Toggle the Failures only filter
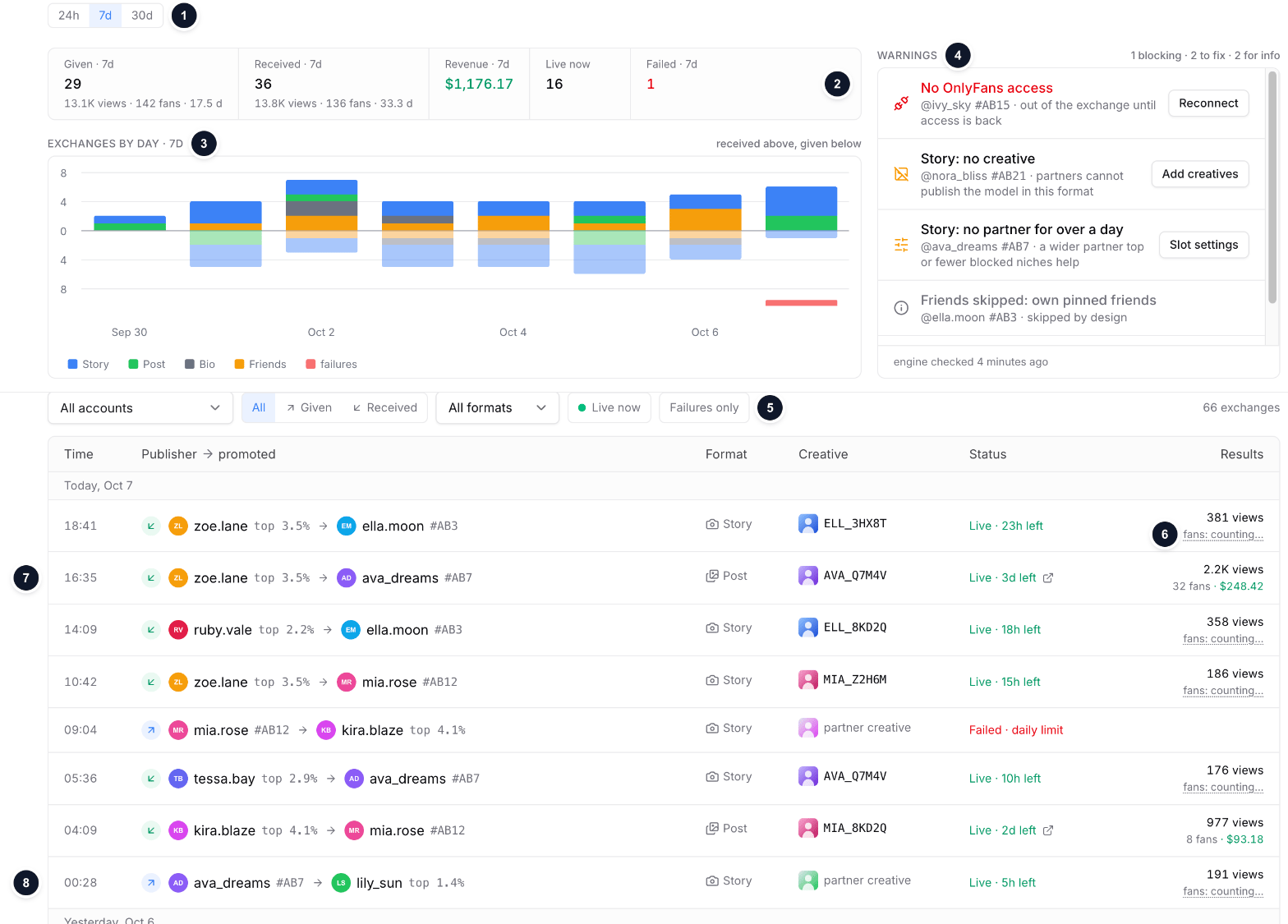This screenshot has height=924, width=1288. click(704, 408)
